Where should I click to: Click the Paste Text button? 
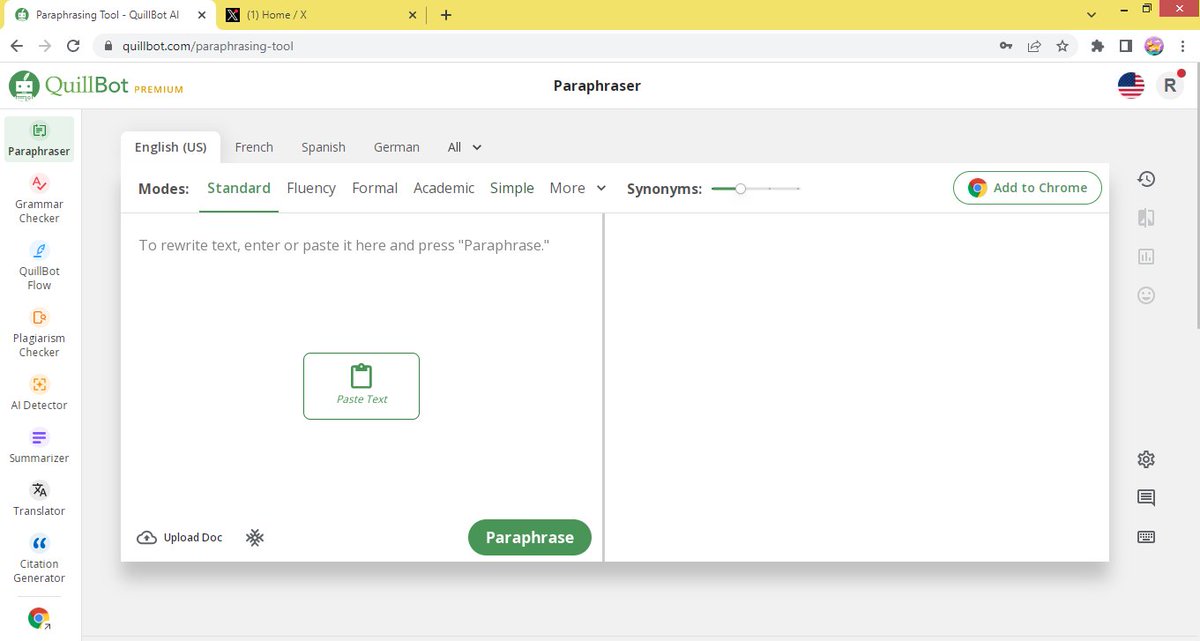click(x=361, y=386)
